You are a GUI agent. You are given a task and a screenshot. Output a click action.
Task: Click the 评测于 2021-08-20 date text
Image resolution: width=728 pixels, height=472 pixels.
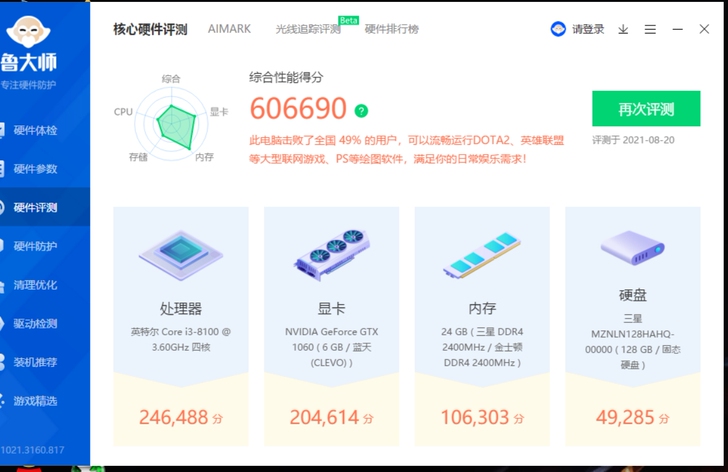coord(633,140)
